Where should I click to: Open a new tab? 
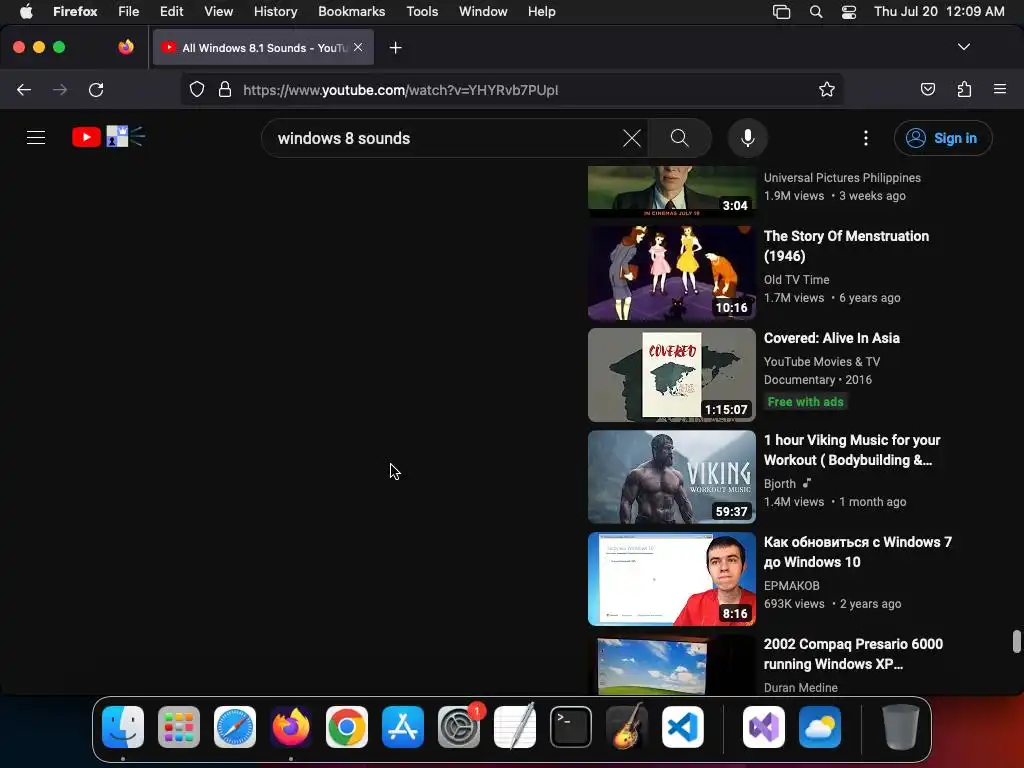pos(395,48)
